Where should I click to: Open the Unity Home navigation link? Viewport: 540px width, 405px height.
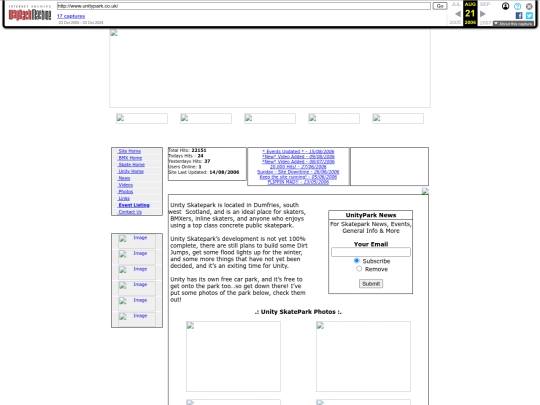tap(131, 172)
